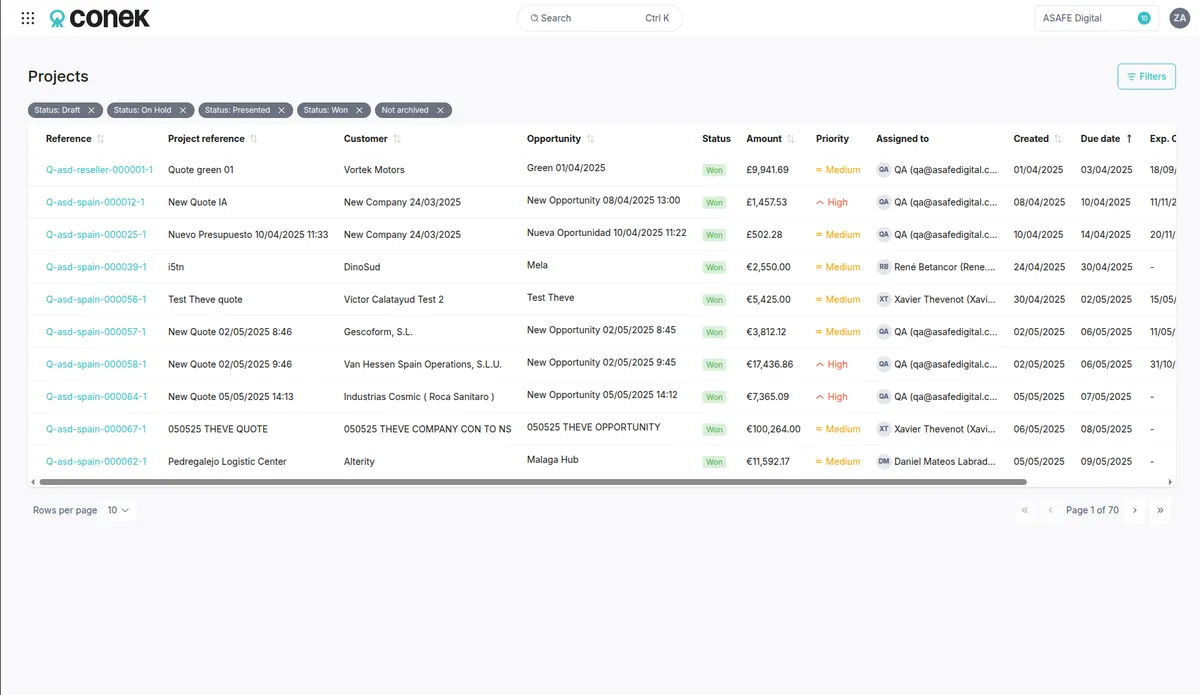Open project Q-asd-spain-000056-1
Image resolution: width=1200 pixels, height=695 pixels.
[96, 299]
